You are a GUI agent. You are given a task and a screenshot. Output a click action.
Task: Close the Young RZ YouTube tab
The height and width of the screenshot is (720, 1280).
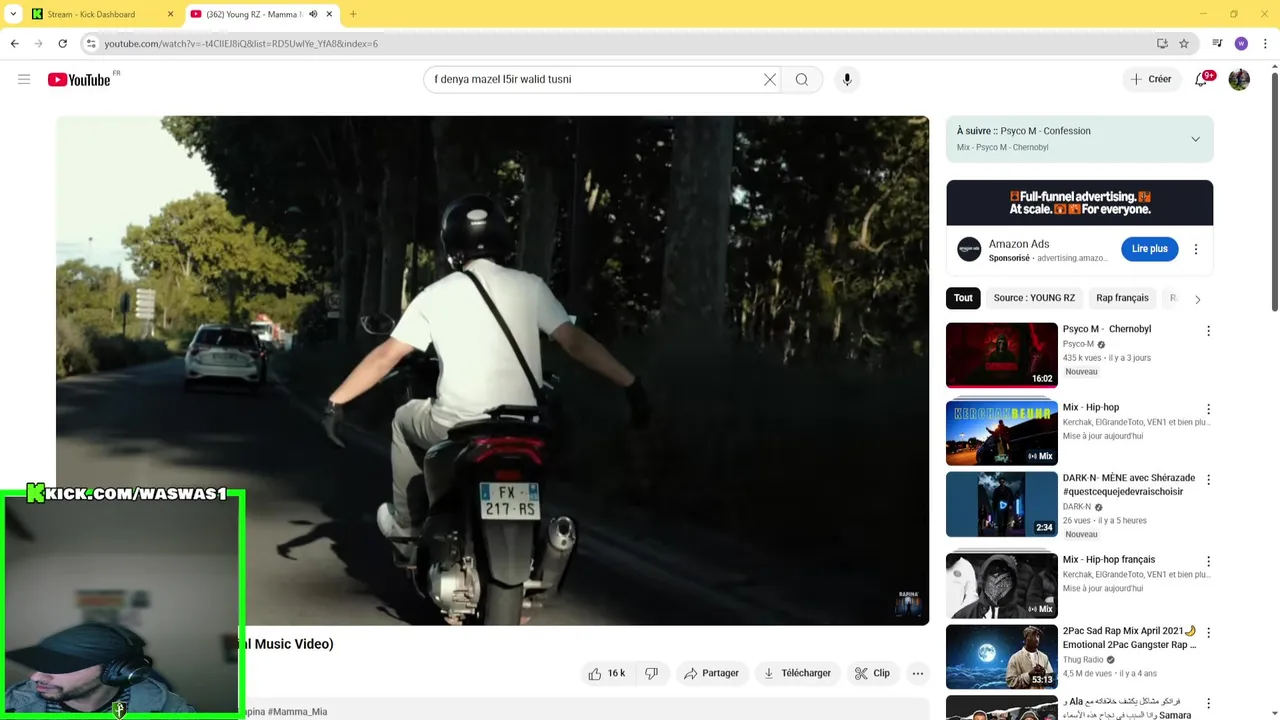click(329, 14)
